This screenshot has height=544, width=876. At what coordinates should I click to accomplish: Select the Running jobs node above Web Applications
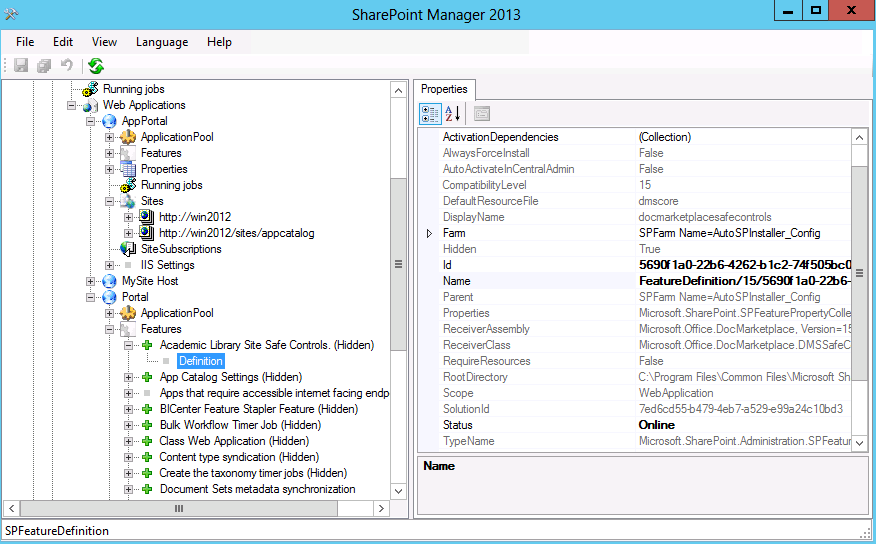(134, 89)
